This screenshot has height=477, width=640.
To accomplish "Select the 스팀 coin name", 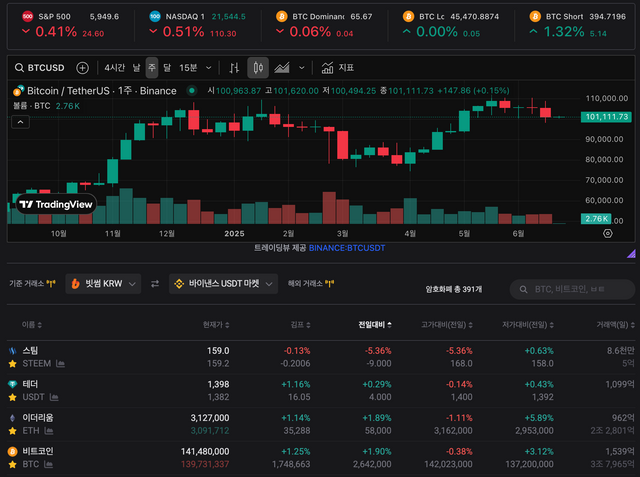I will (30, 351).
